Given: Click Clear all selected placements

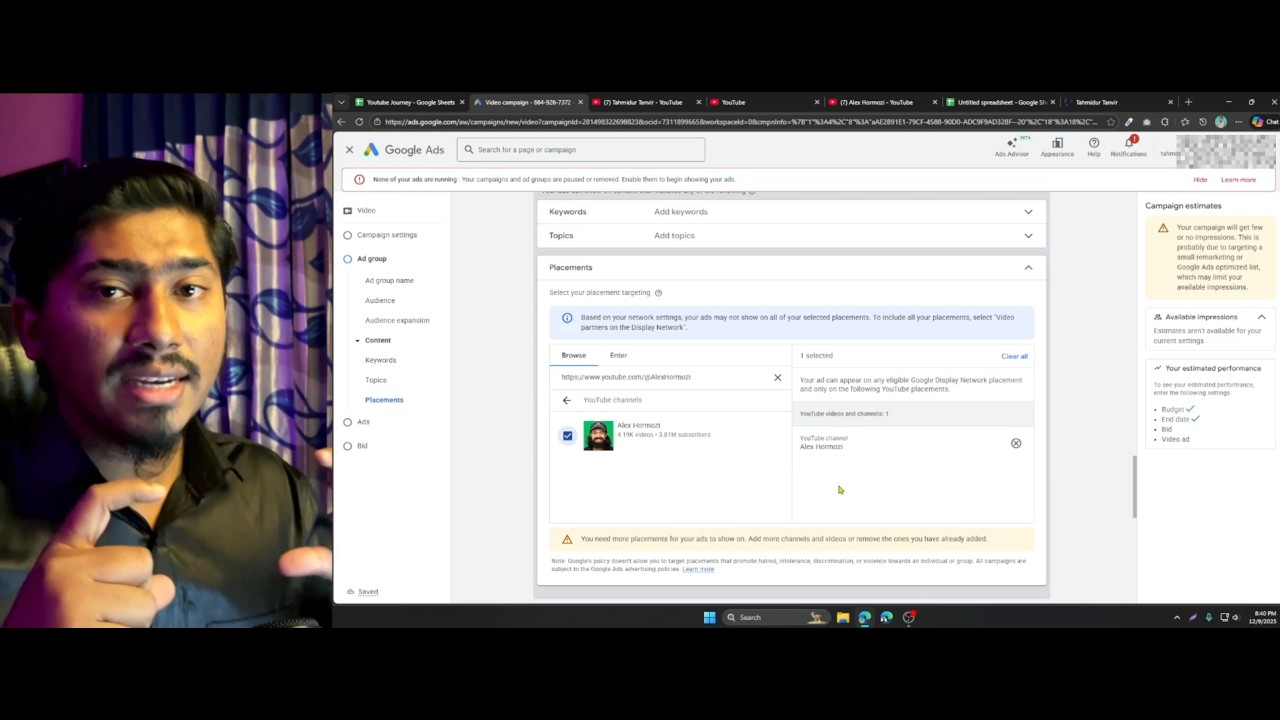Looking at the screenshot, I should pos(1014,356).
